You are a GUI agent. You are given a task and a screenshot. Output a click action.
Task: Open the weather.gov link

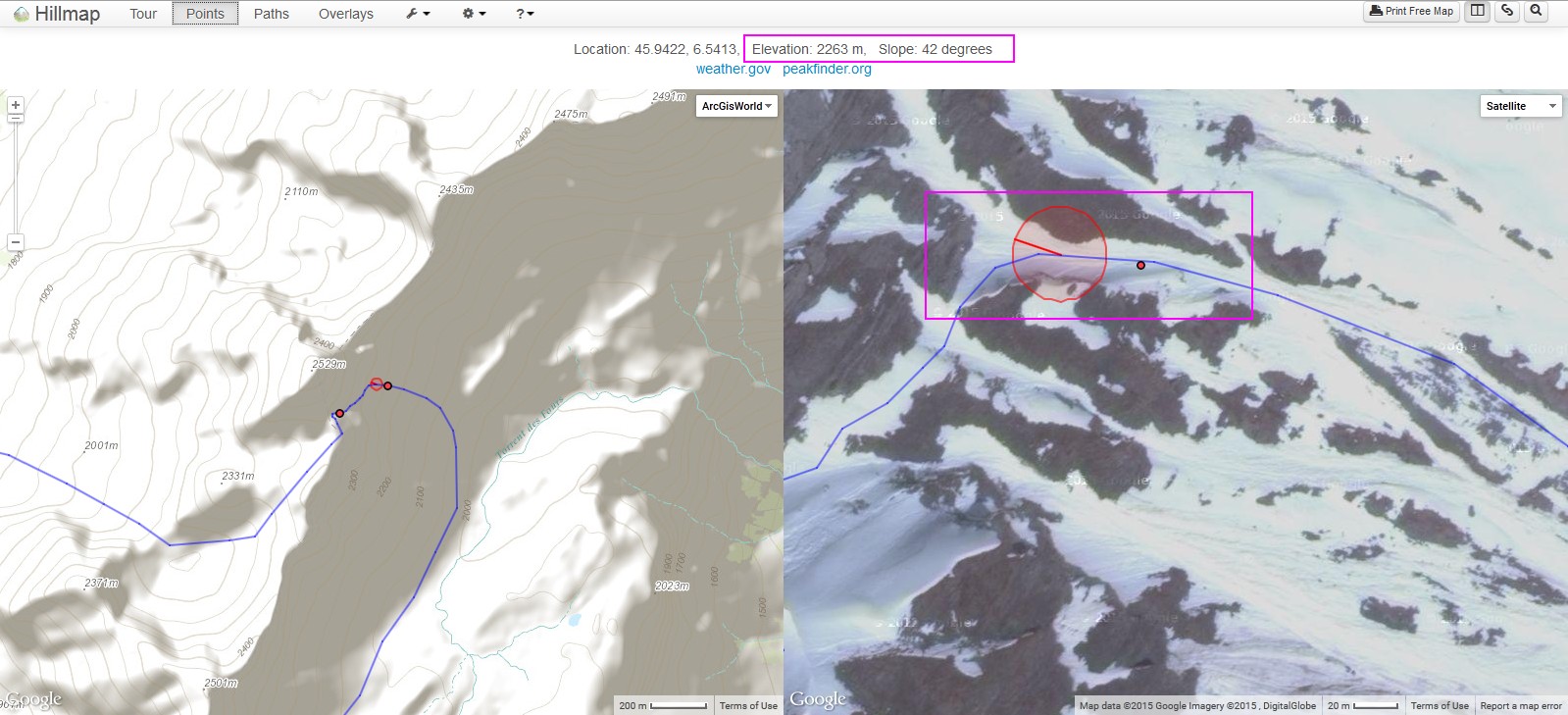(733, 69)
